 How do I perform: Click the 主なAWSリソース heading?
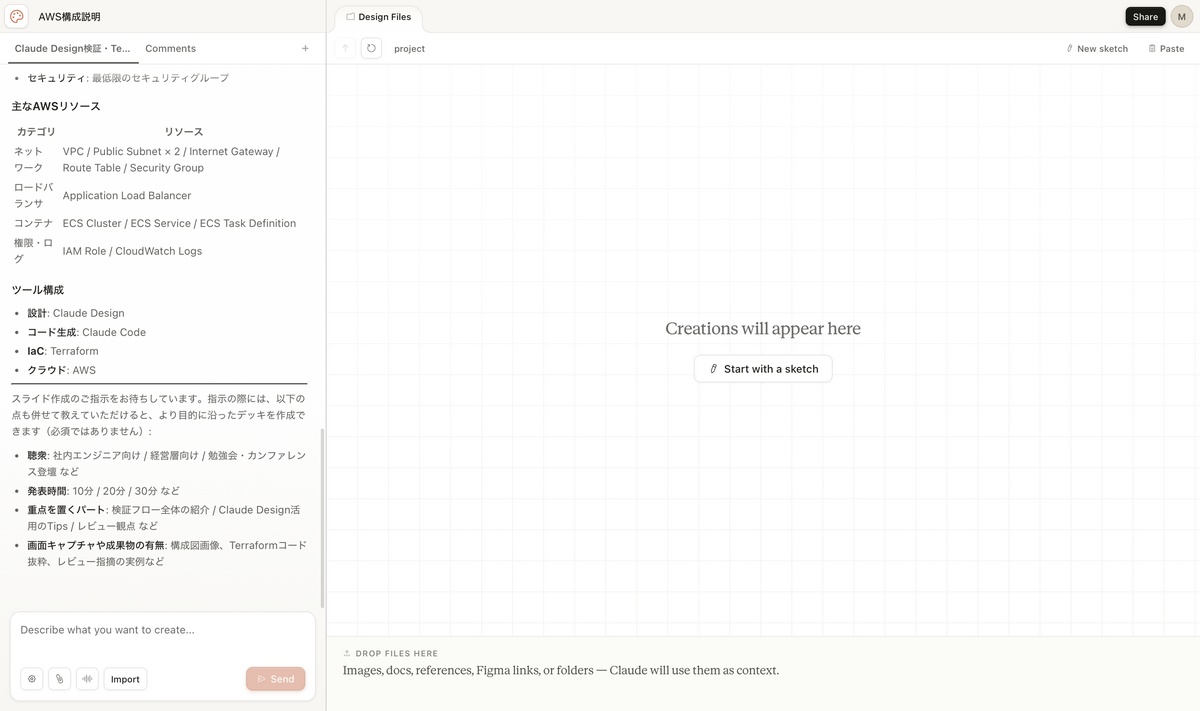[56, 106]
